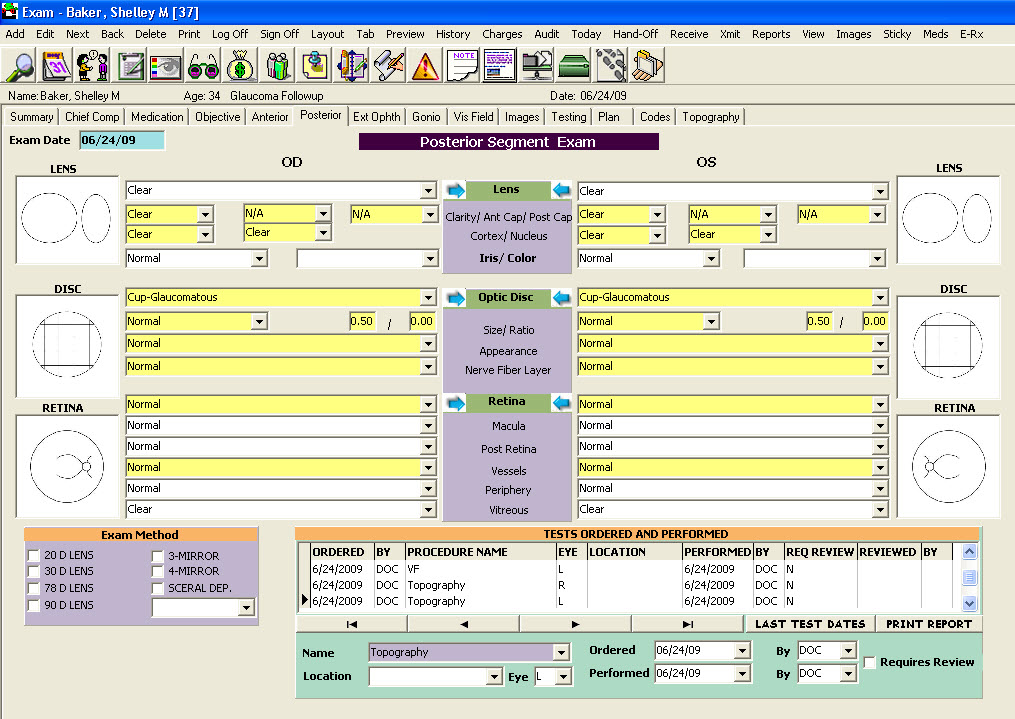Click the tests table scroll up arrow
The width and height of the screenshot is (1015, 719).
tap(969, 551)
